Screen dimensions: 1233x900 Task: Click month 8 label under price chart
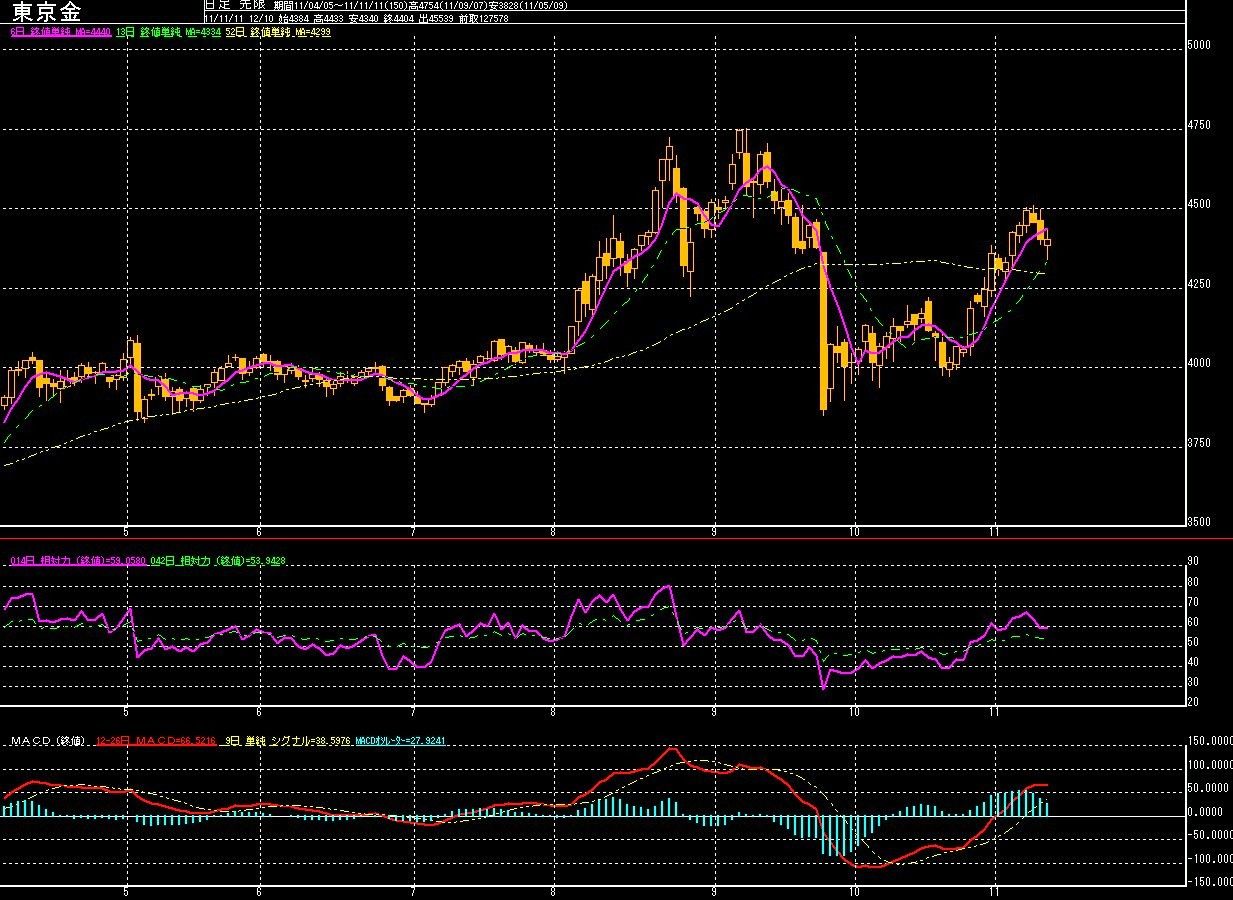point(553,532)
